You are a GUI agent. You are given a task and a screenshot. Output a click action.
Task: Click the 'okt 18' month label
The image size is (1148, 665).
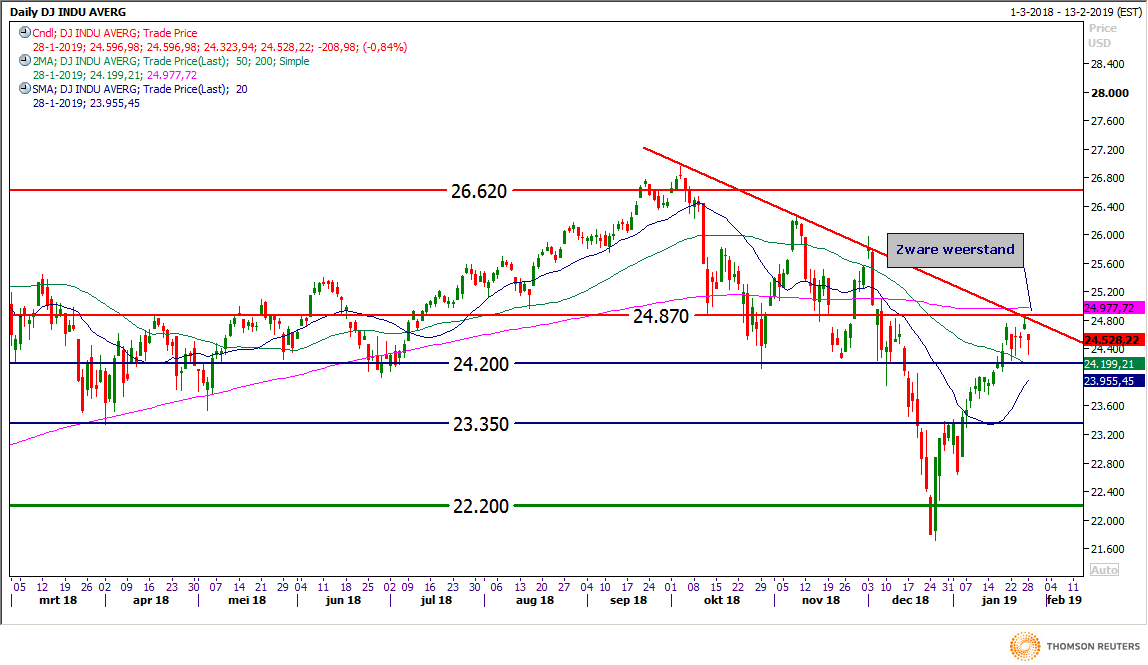click(722, 601)
